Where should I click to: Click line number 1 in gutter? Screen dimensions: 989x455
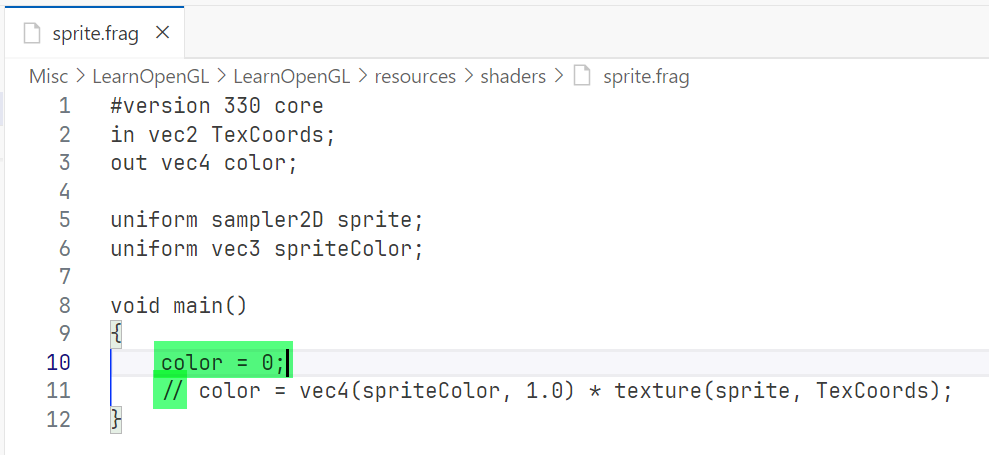pyautogui.click(x=64, y=105)
